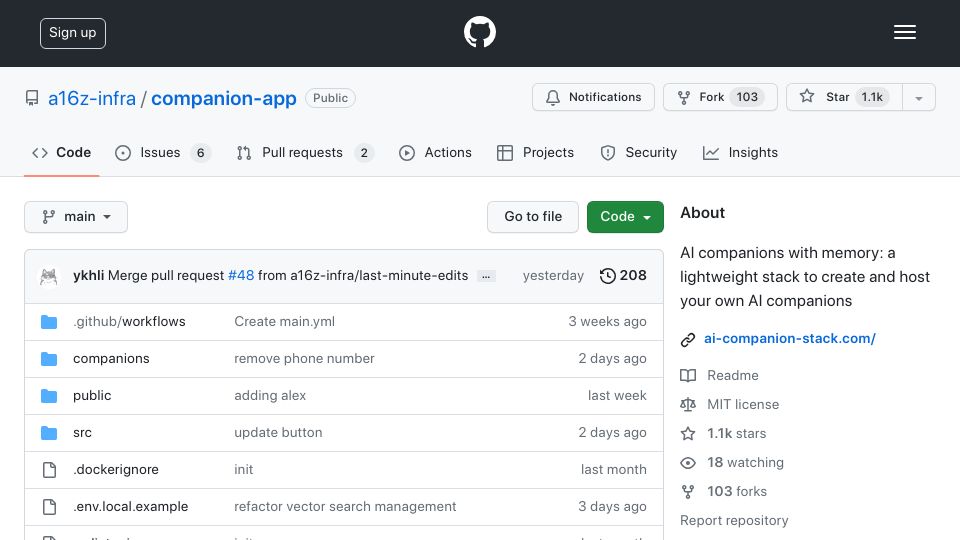Viewport: 960px width, 540px height.
Task: Click the repository book icon beside a16z-infra
Action: 32,98
